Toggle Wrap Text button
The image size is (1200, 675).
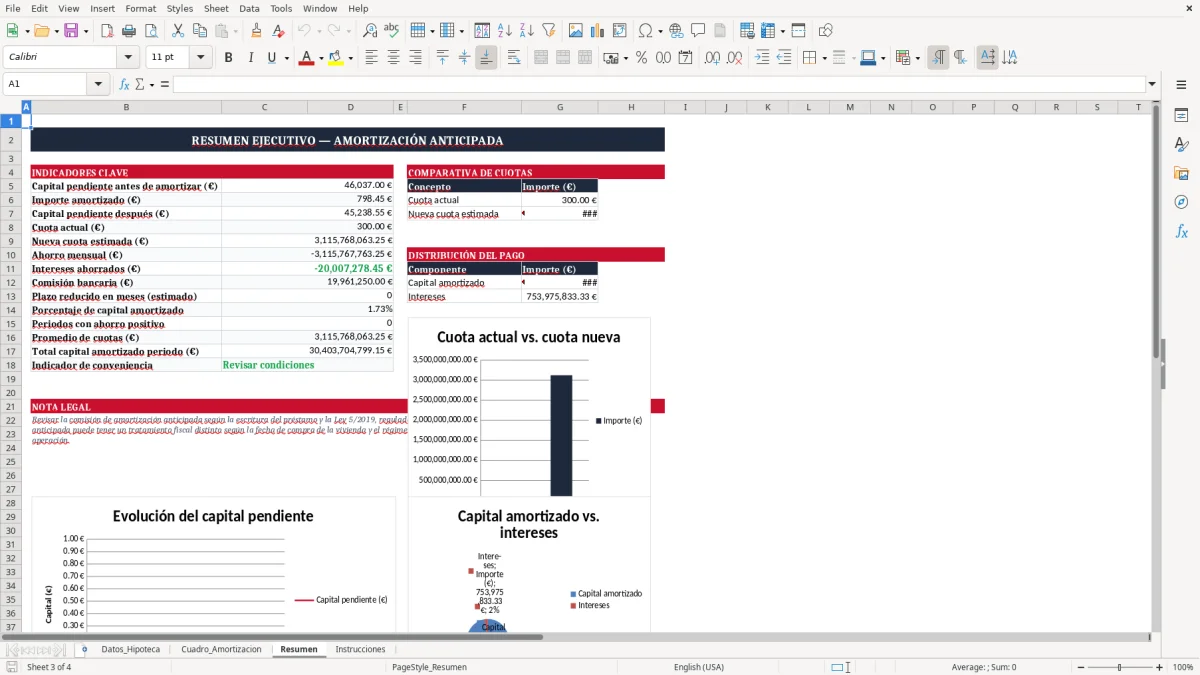(514, 58)
